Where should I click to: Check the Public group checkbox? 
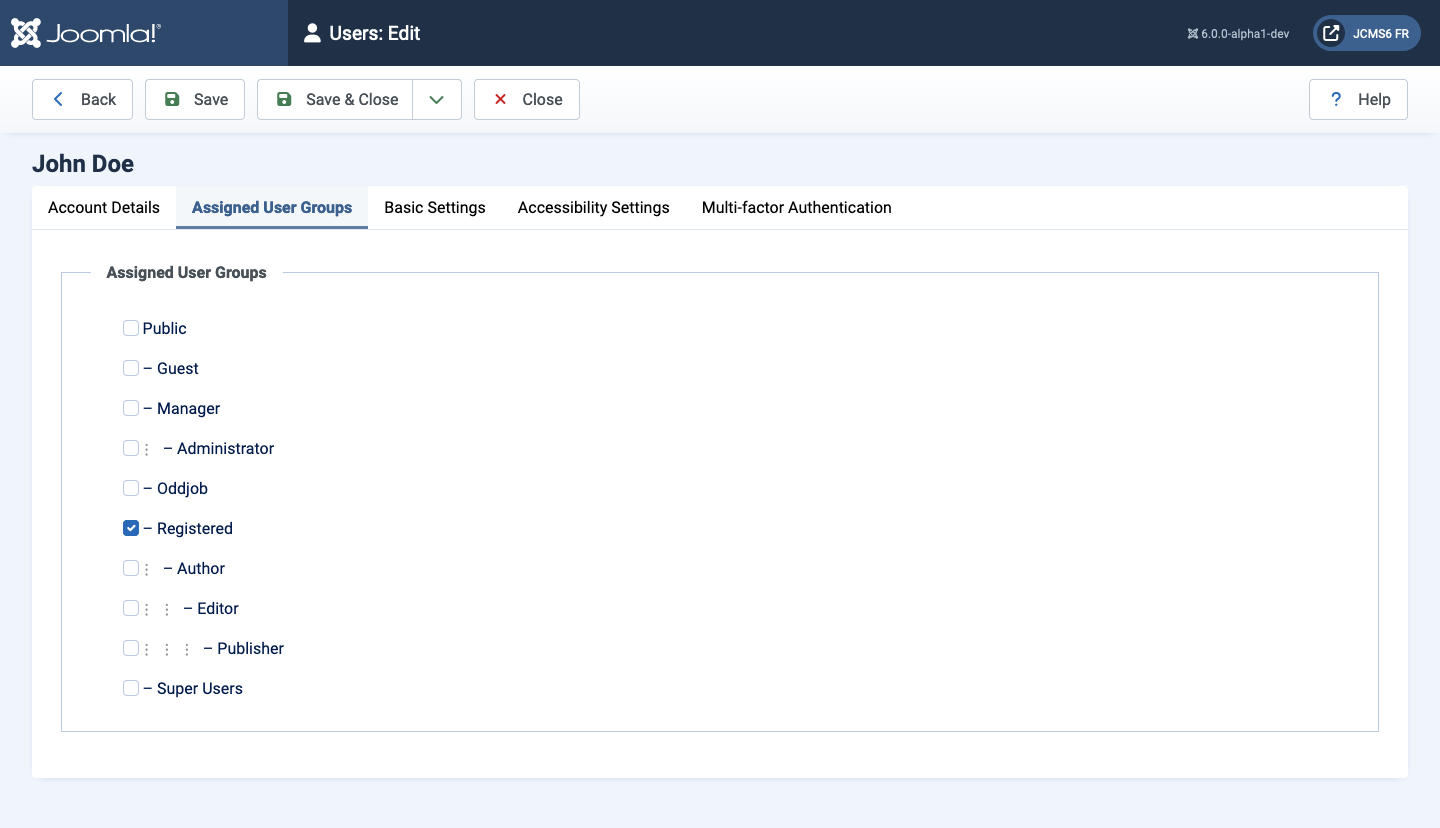tap(131, 328)
